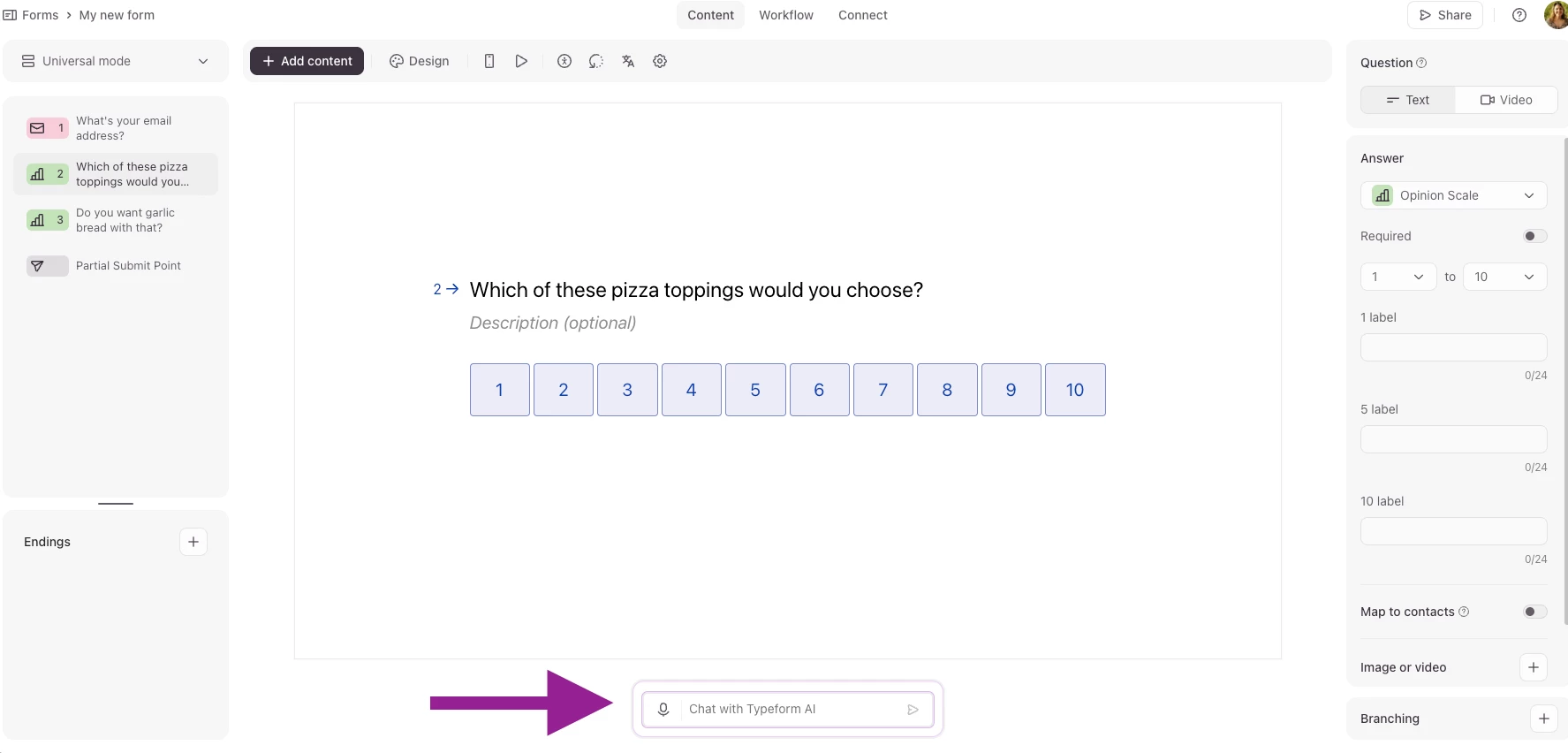Click plus icon beside Image or video
The width and height of the screenshot is (1568, 753).
pos(1534,667)
